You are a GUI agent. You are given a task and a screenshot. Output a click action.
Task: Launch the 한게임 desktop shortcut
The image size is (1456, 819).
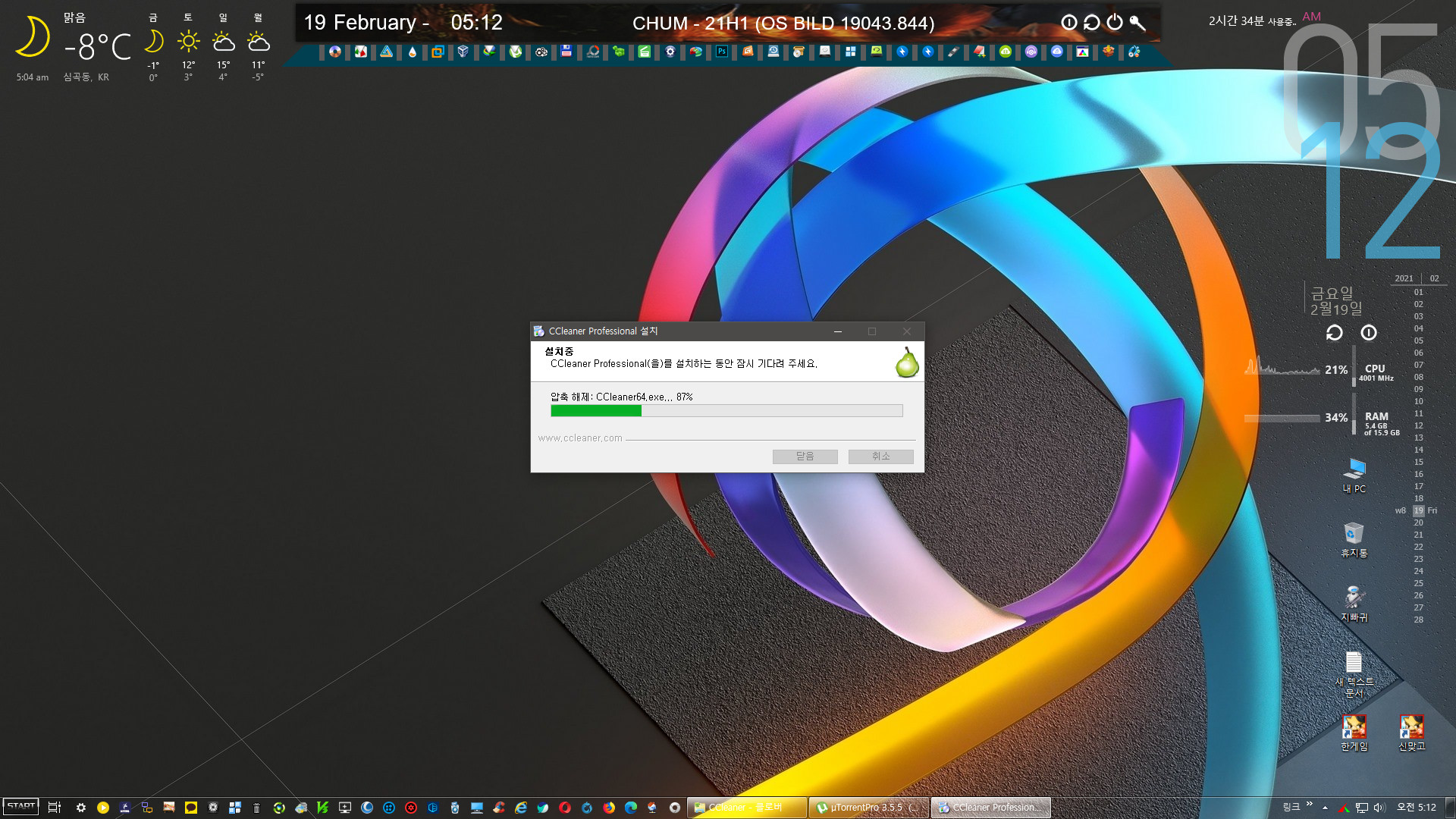[1354, 733]
